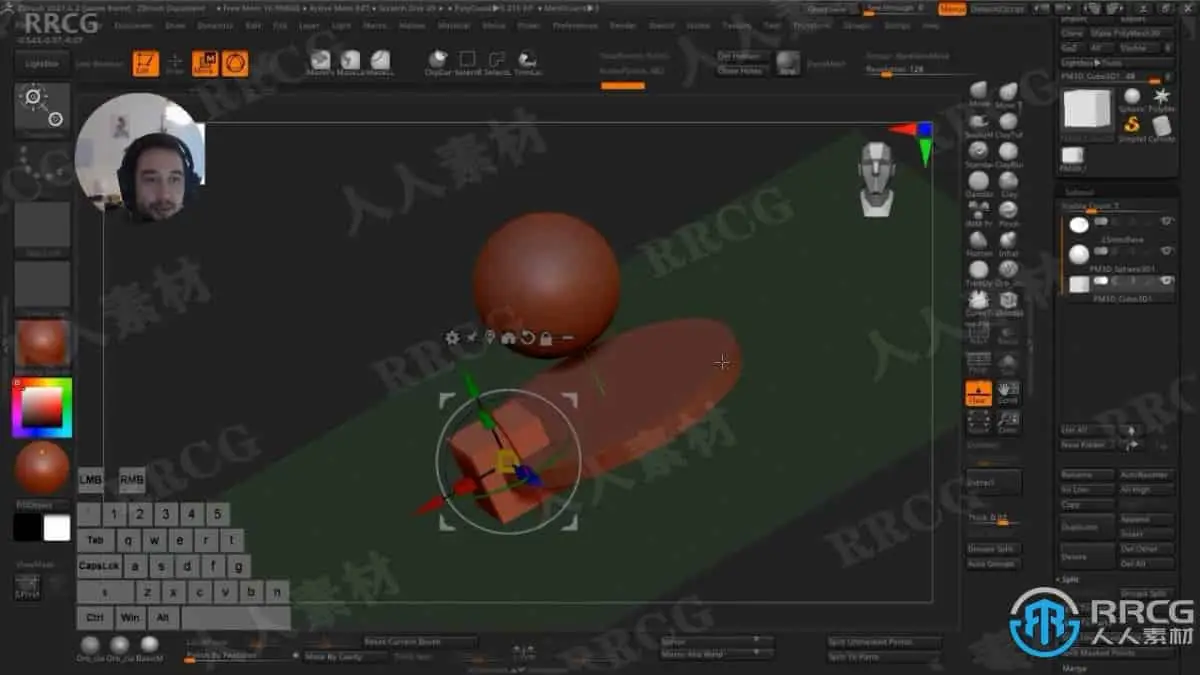Click the Duplicate subtool button

coord(1087,527)
